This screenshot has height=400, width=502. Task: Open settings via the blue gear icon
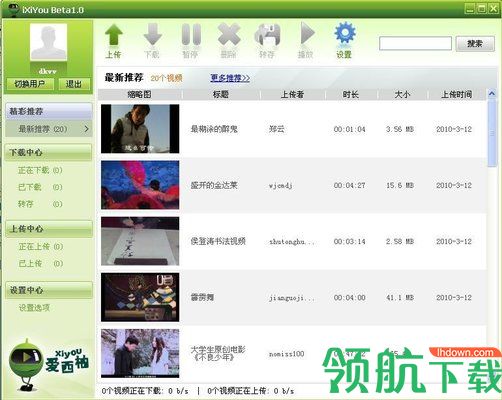pos(345,33)
